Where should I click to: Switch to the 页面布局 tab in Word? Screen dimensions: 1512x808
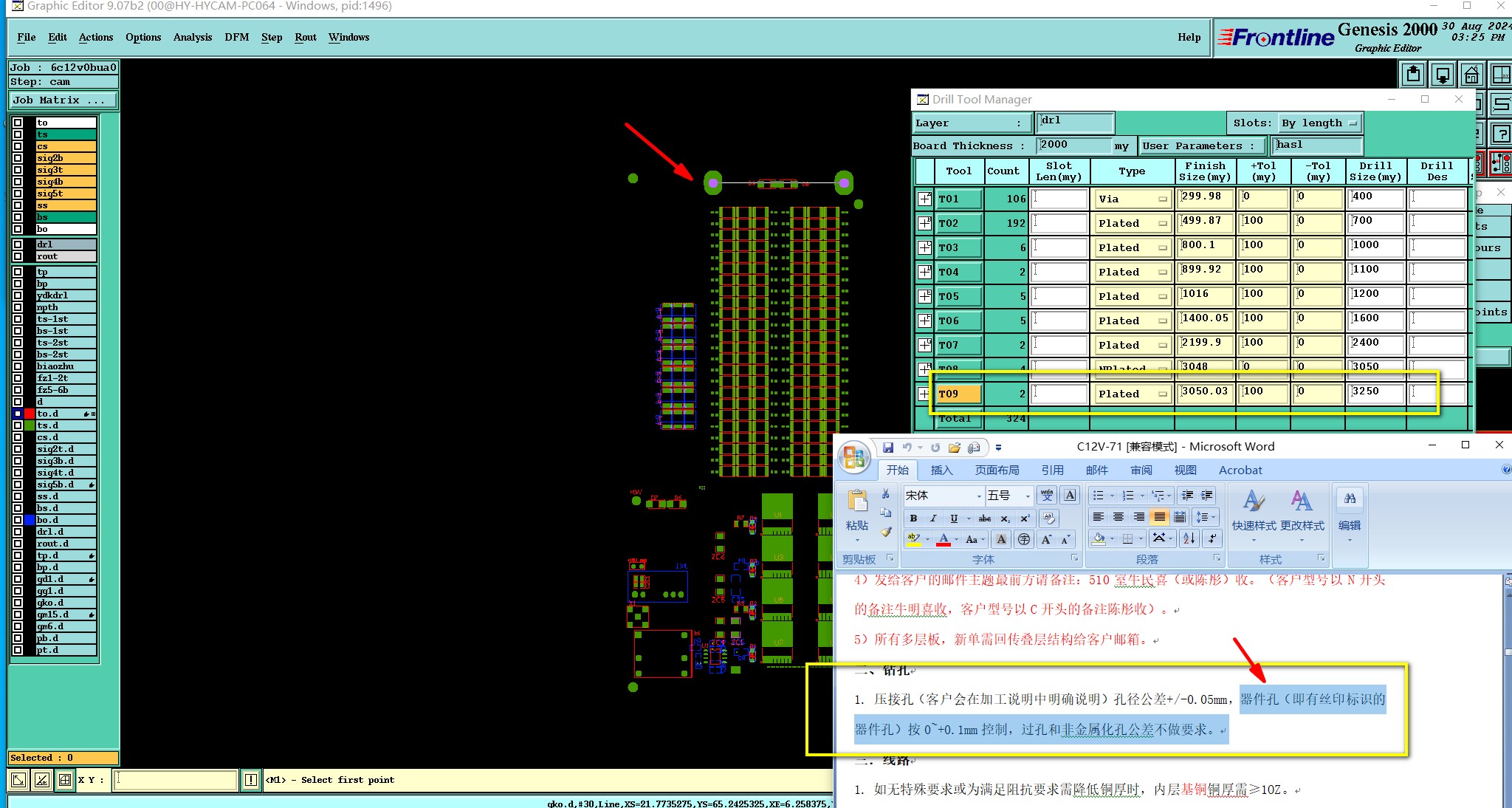tap(997, 470)
